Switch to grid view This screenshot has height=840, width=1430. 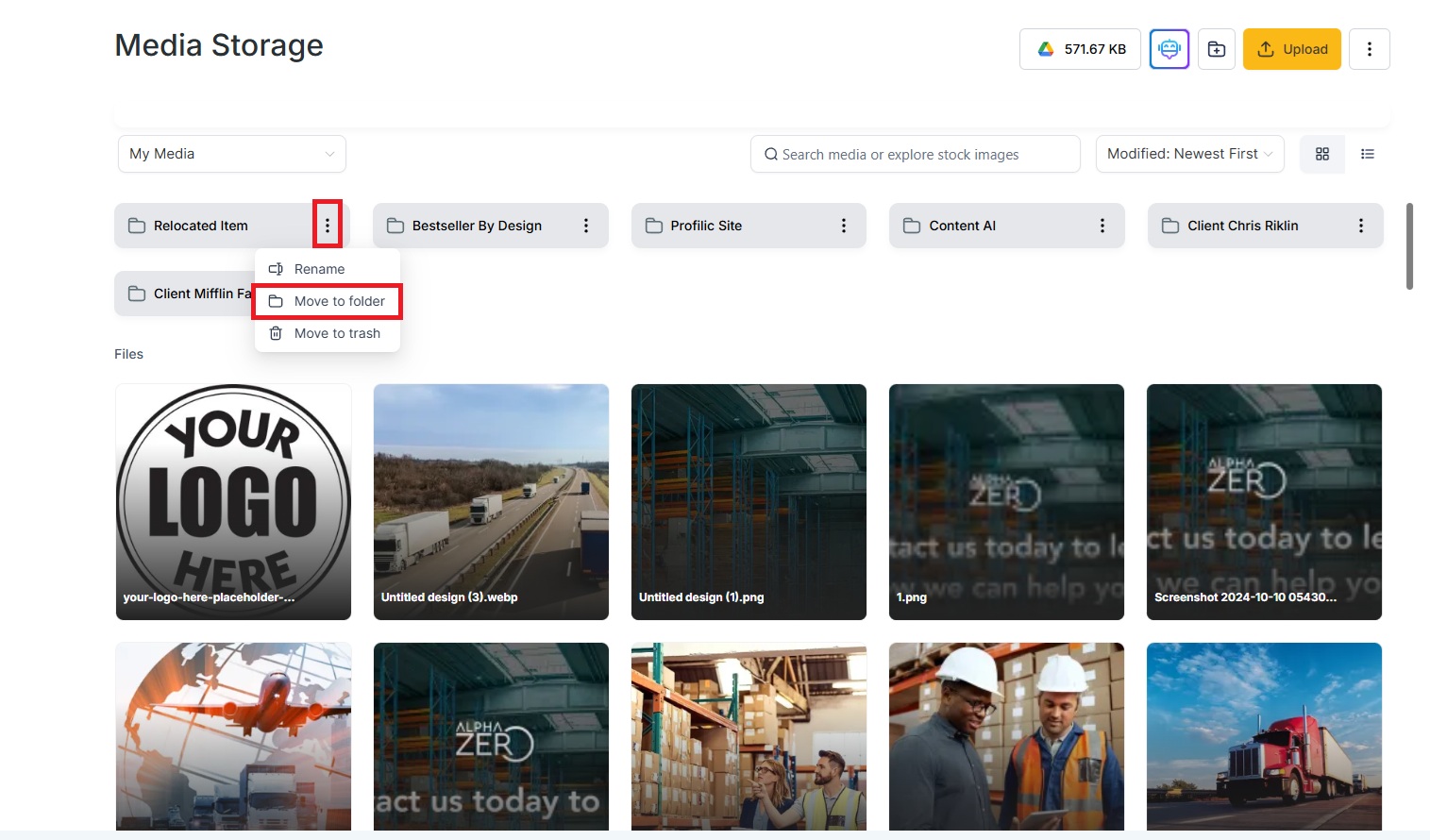tap(1321, 154)
